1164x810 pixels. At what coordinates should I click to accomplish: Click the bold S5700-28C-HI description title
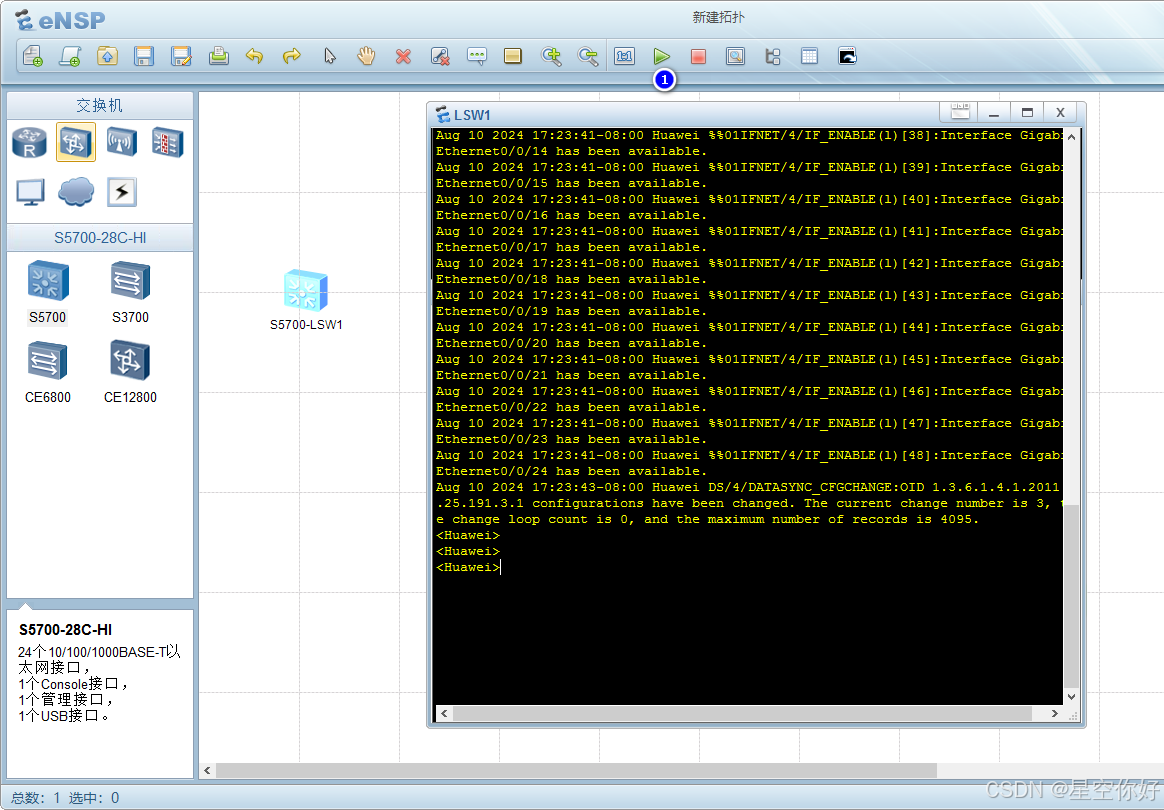coord(65,630)
